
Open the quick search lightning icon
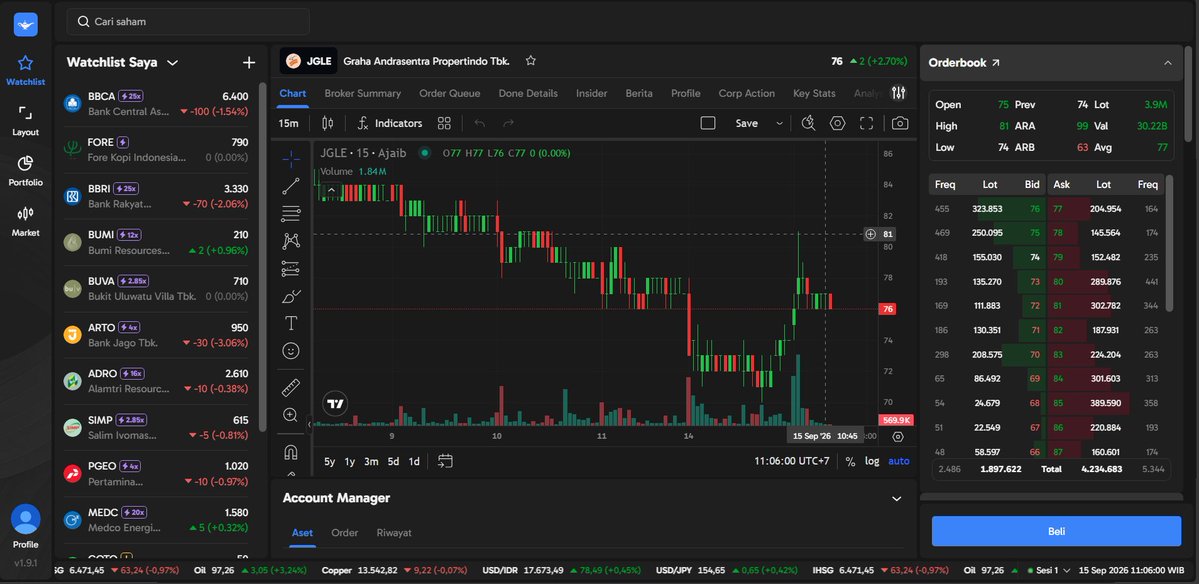[x=808, y=123]
